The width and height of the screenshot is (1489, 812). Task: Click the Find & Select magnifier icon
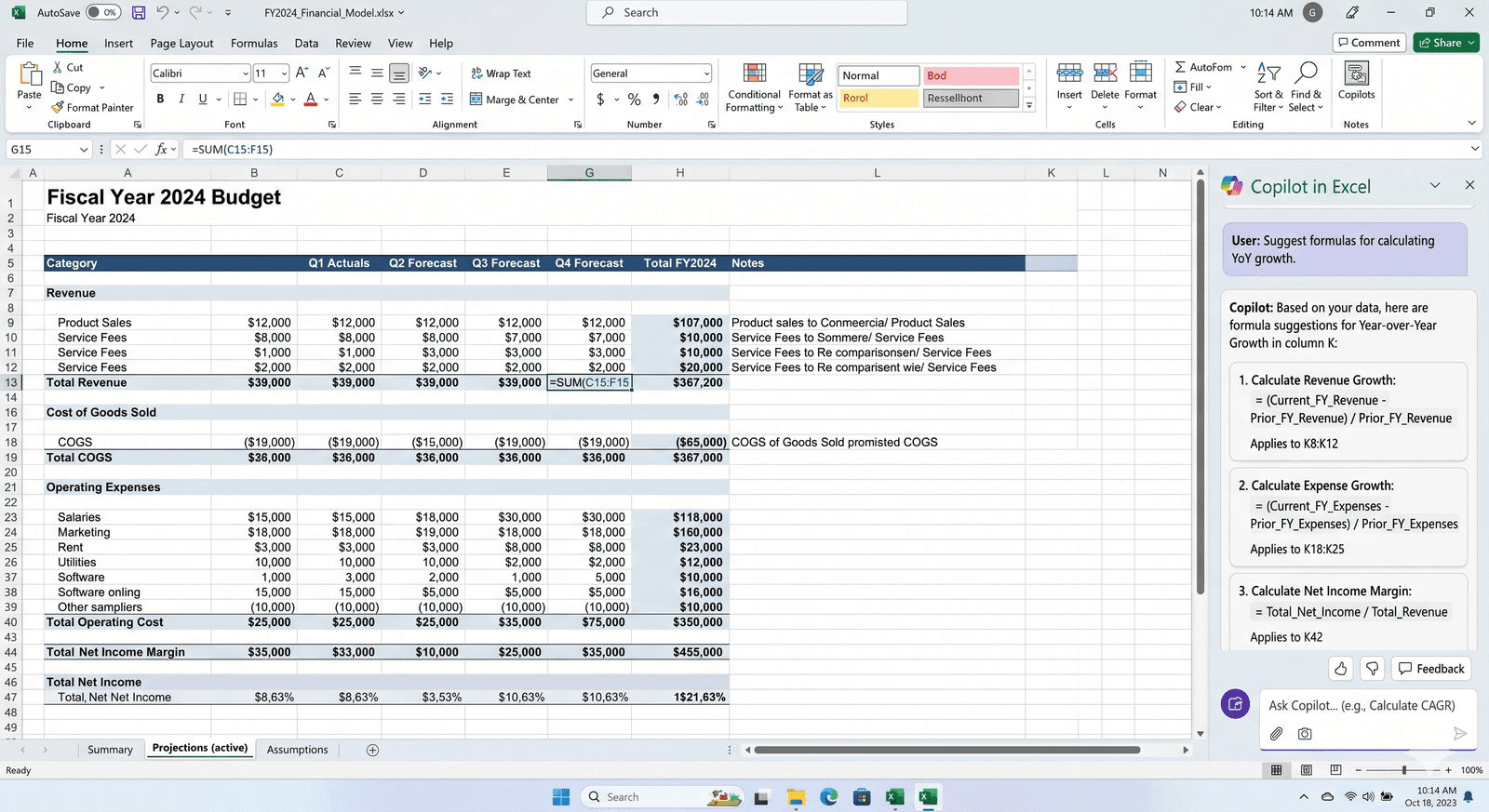click(x=1307, y=73)
